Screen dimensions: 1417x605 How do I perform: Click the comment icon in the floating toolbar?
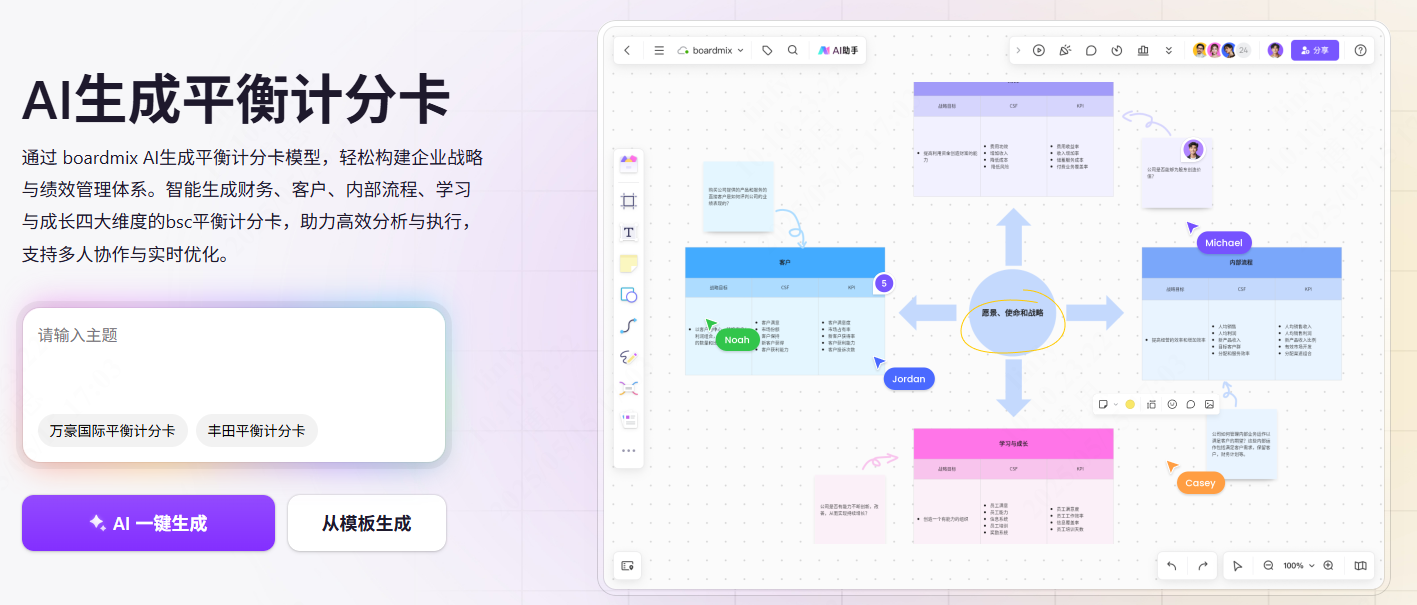tap(1191, 404)
